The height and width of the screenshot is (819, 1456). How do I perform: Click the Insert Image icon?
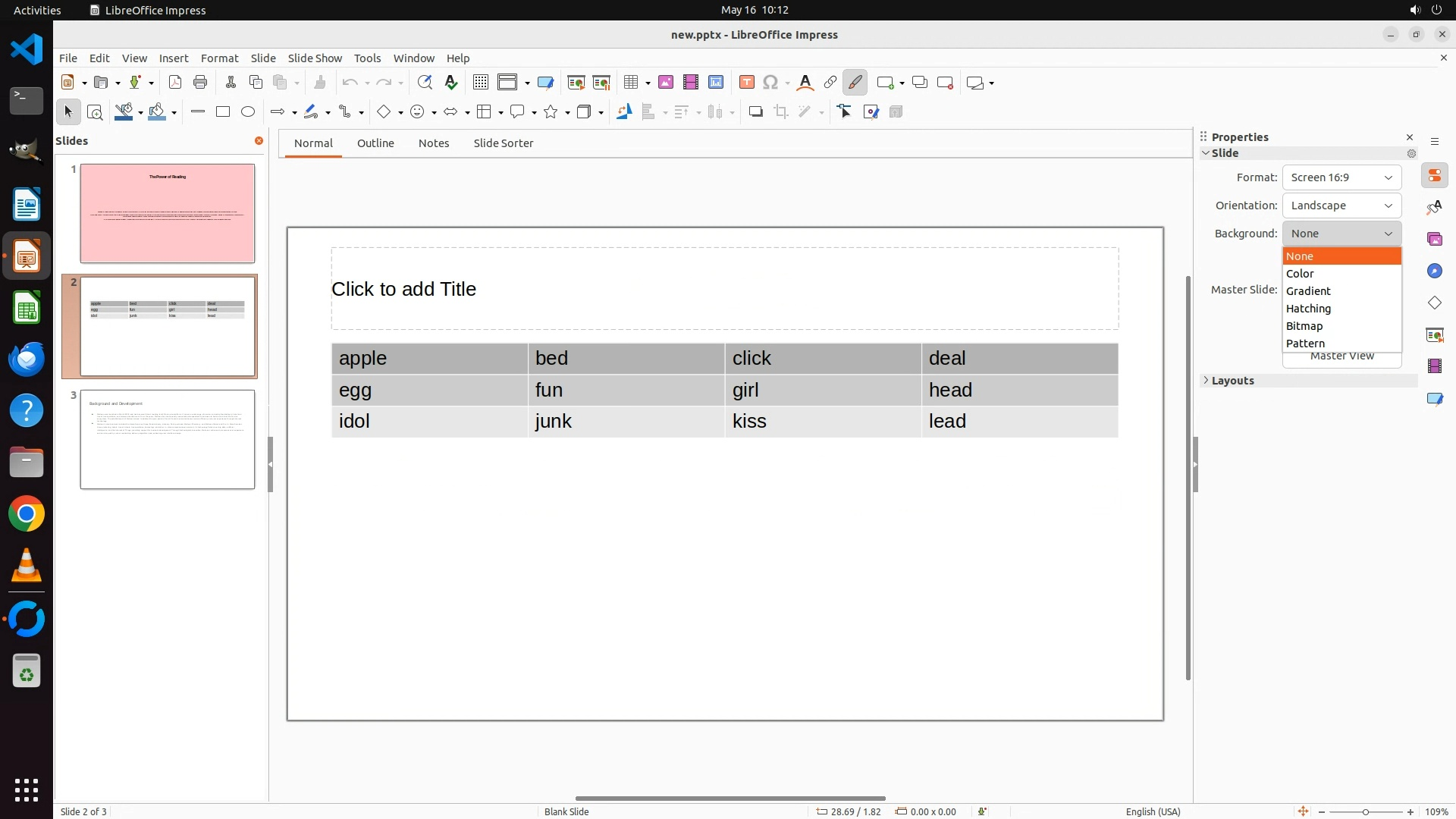click(666, 83)
